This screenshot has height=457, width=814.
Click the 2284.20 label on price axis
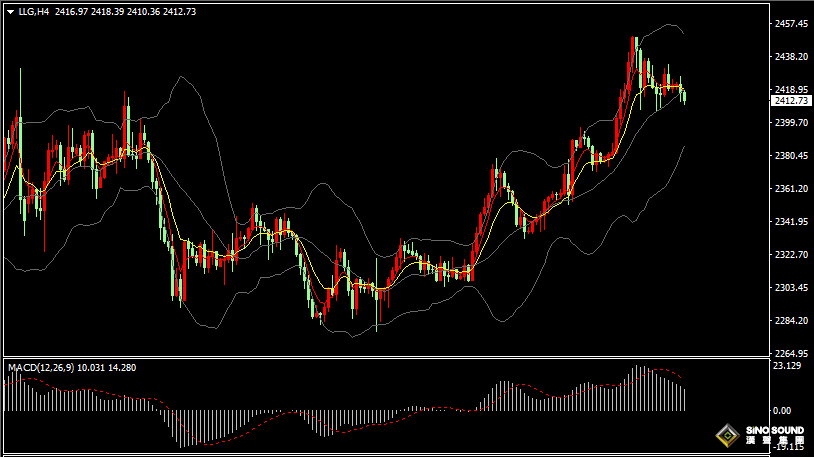(791, 321)
